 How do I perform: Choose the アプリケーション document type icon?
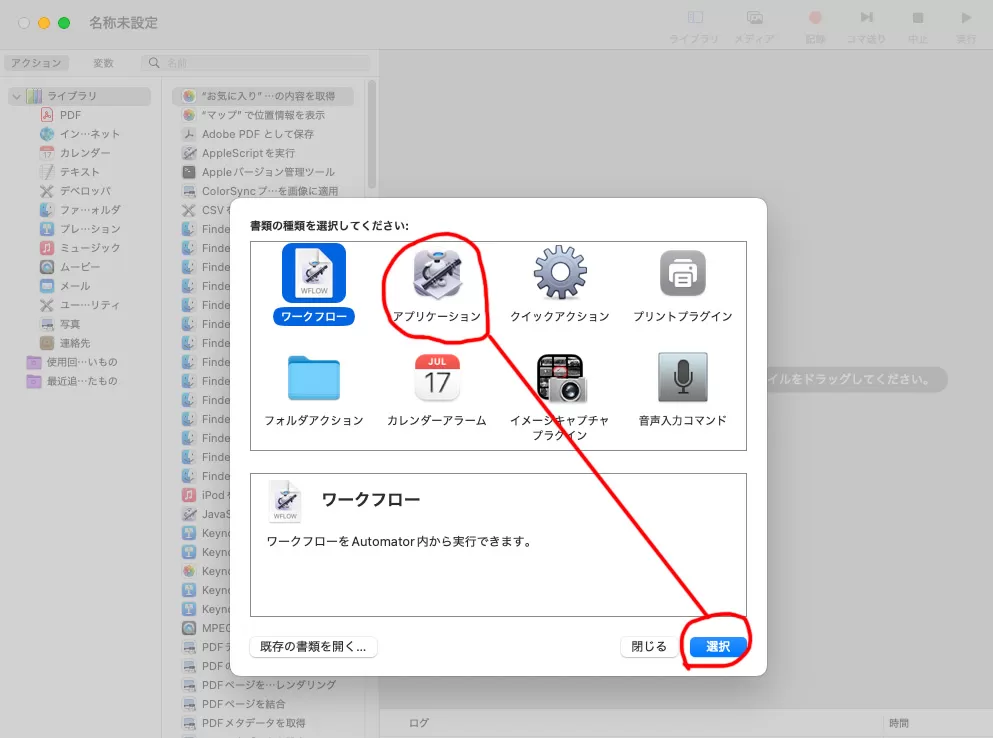coord(436,275)
